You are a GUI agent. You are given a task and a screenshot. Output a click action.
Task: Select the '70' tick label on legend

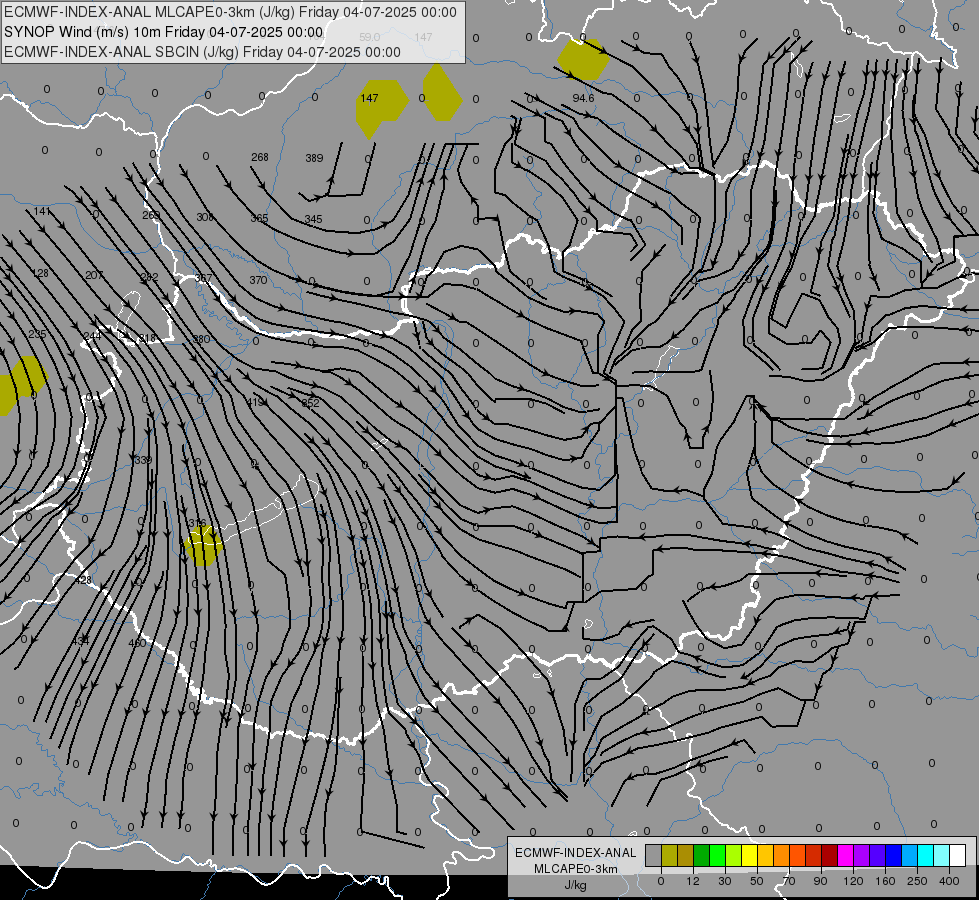[789, 881]
